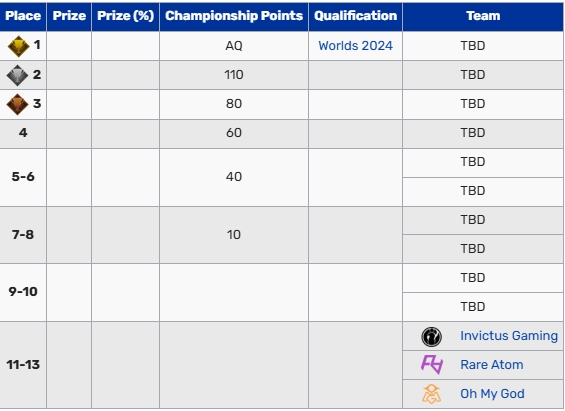Click the Team column header

483,16
